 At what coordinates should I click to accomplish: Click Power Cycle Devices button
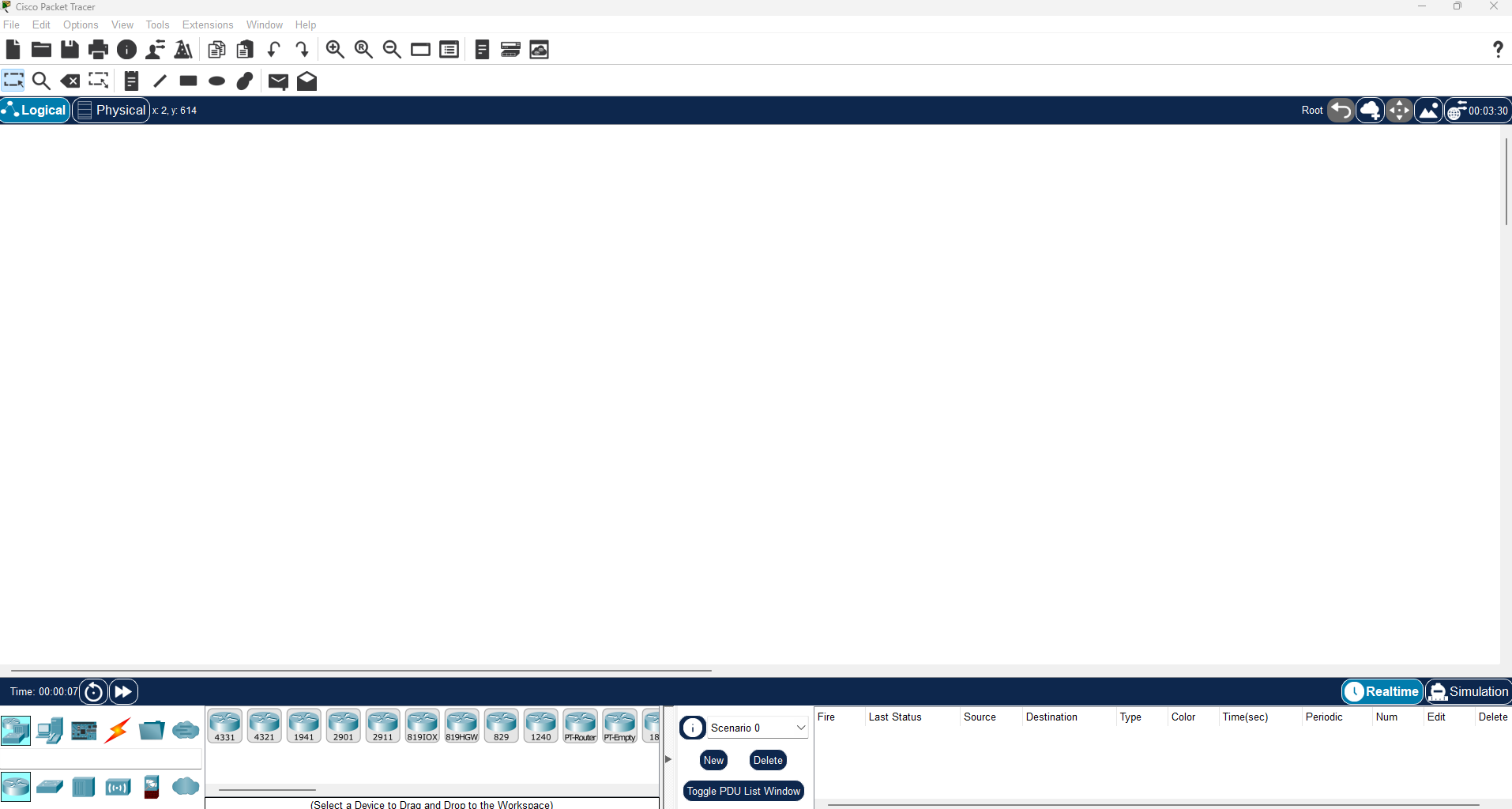[94, 692]
